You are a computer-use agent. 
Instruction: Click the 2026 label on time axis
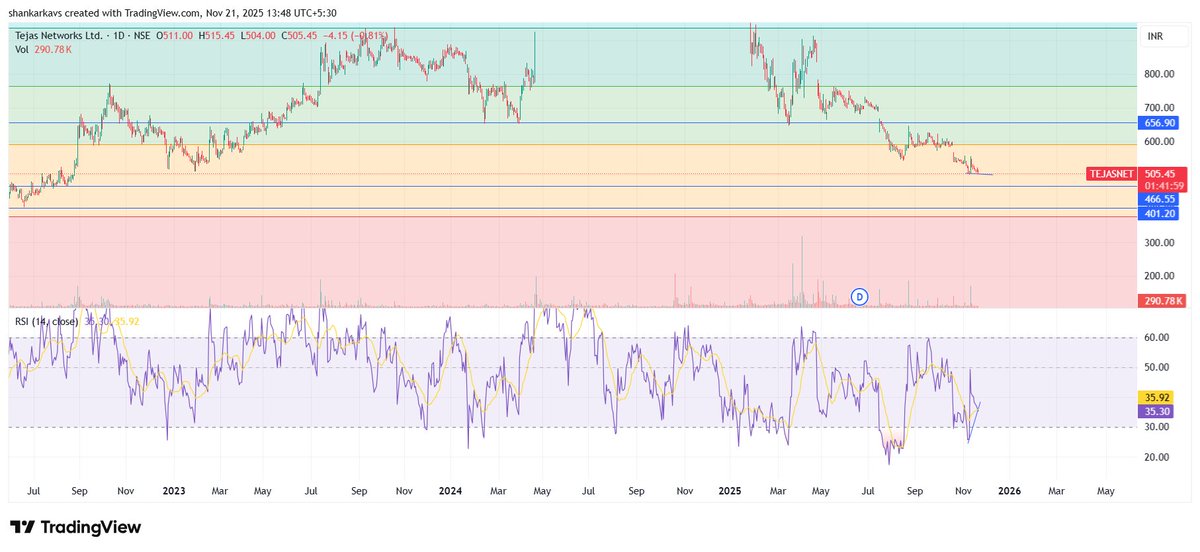1008,492
